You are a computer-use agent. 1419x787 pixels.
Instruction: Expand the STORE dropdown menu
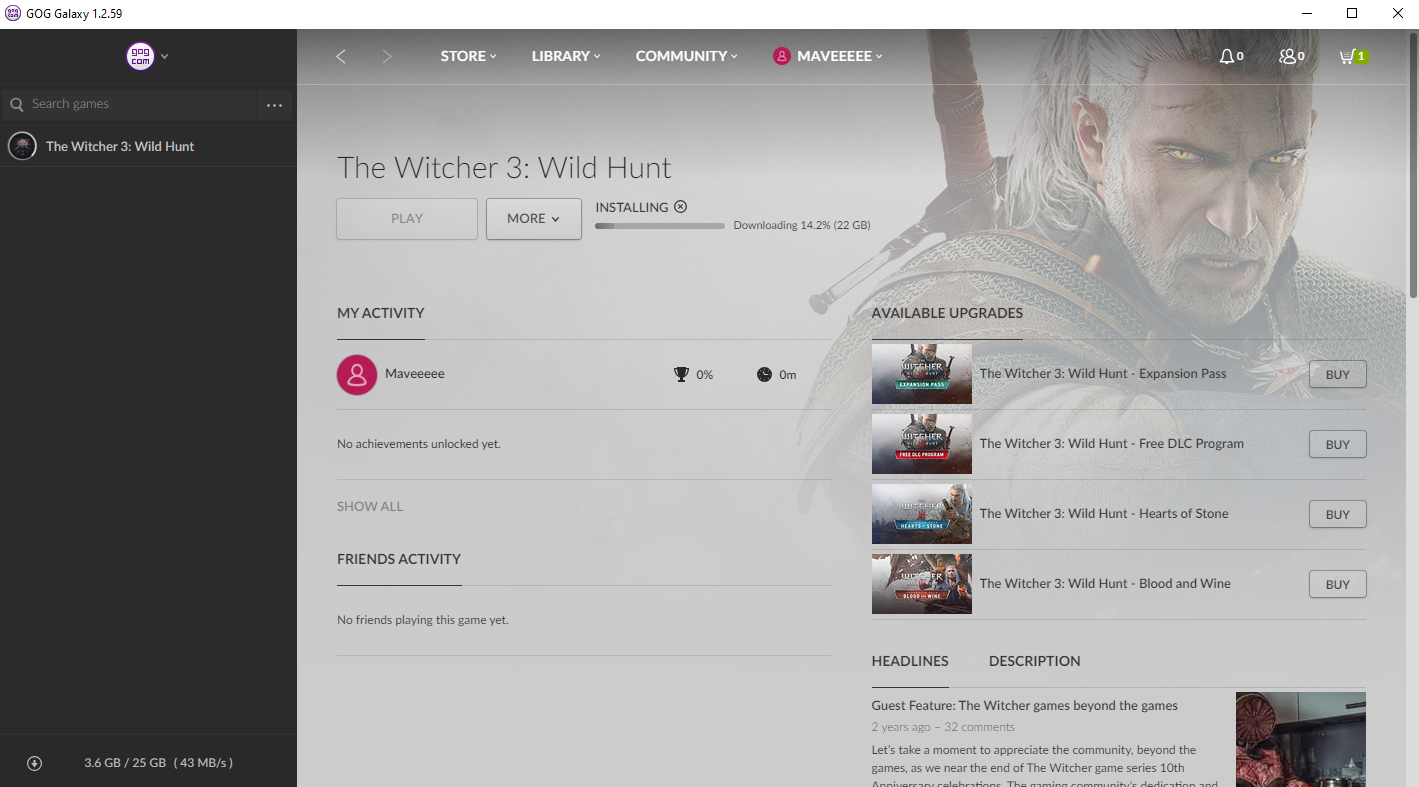point(468,56)
